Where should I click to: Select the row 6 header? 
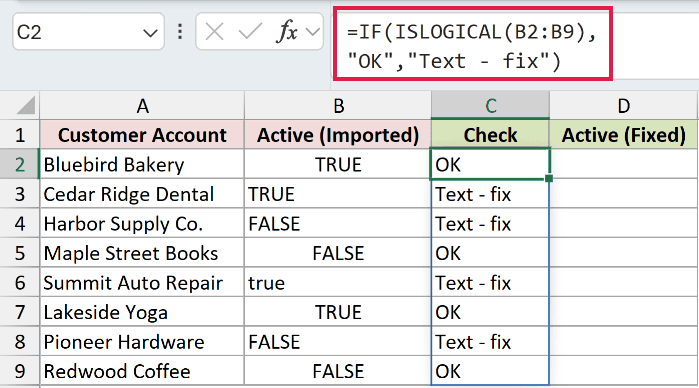point(20,283)
